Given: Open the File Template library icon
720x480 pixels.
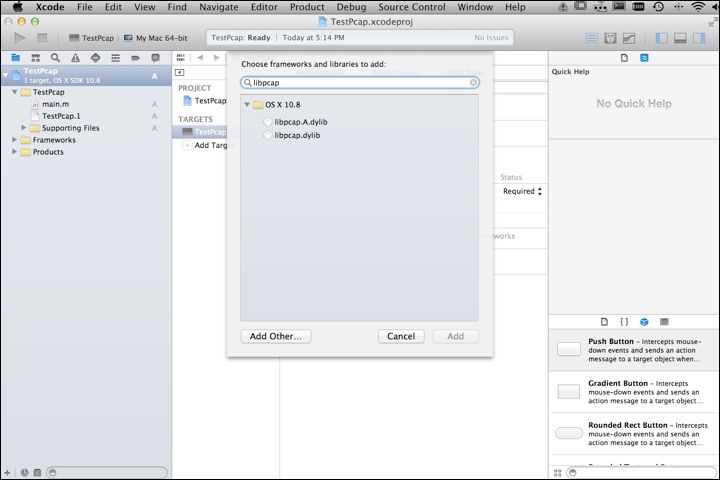Looking at the screenshot, I should click(x=604, y=322).
